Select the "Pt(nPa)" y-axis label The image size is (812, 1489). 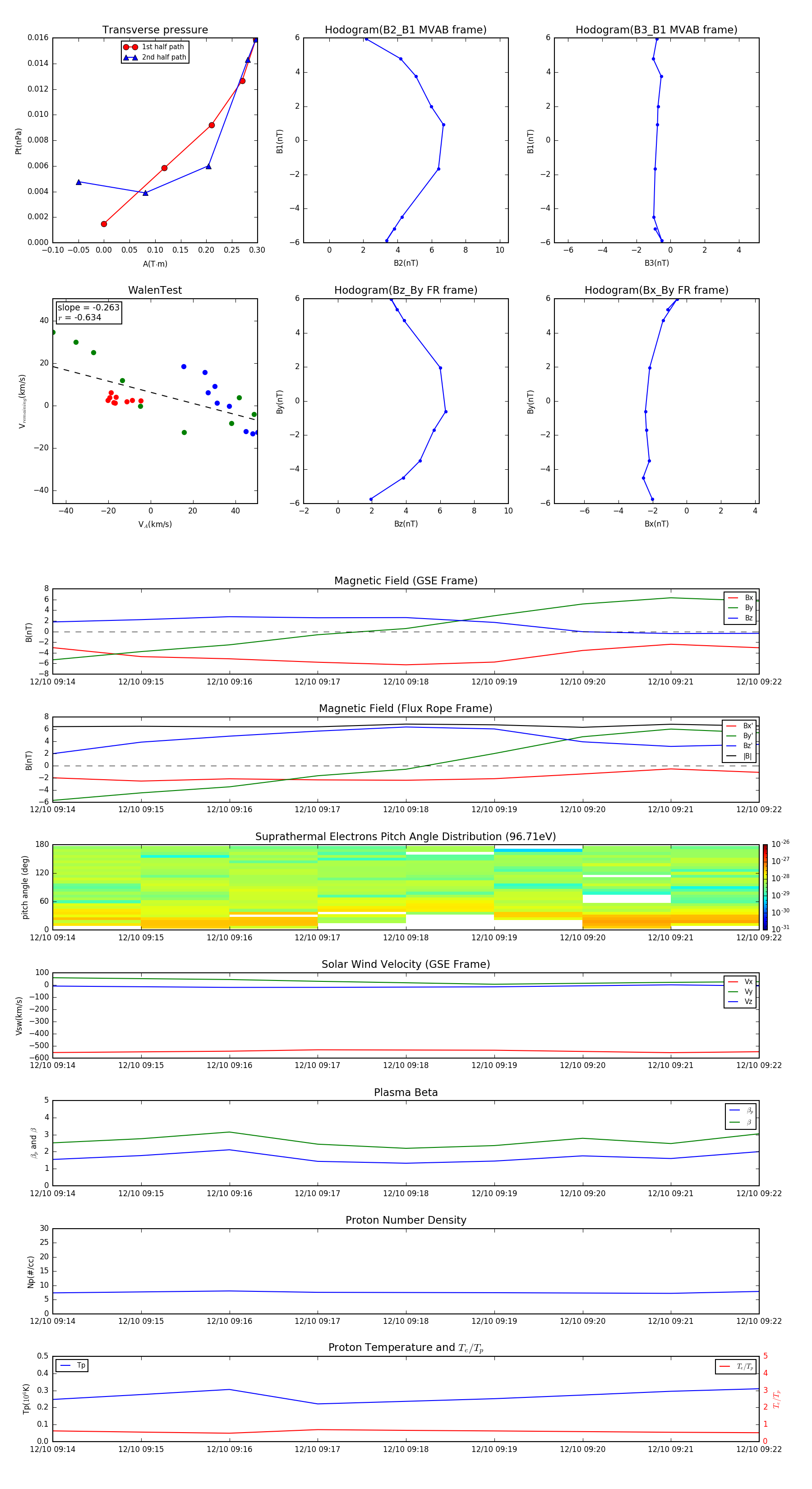18,141
